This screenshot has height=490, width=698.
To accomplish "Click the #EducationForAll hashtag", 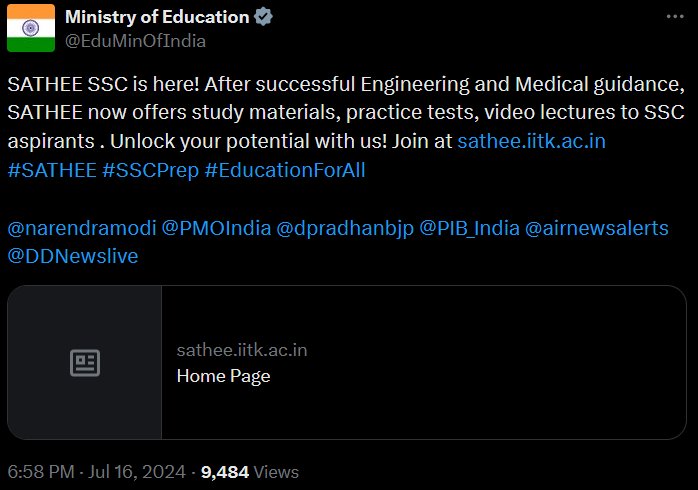I will pyautogui.click(x=284, y=170).
